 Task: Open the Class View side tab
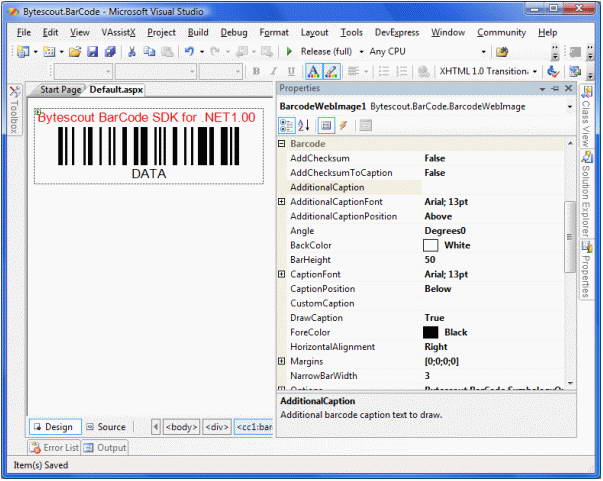coord(586,117)
